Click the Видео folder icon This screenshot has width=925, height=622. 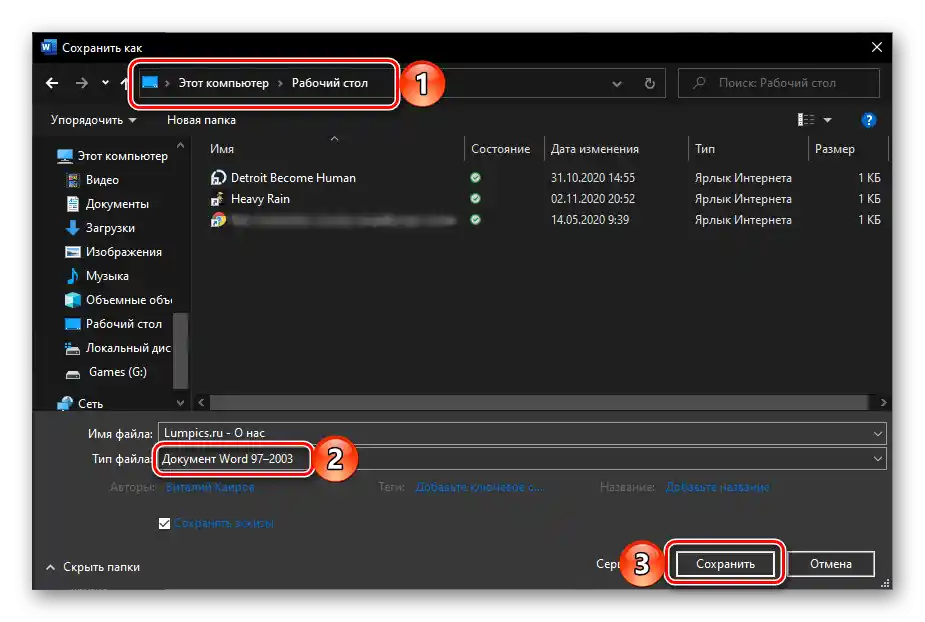73,180
